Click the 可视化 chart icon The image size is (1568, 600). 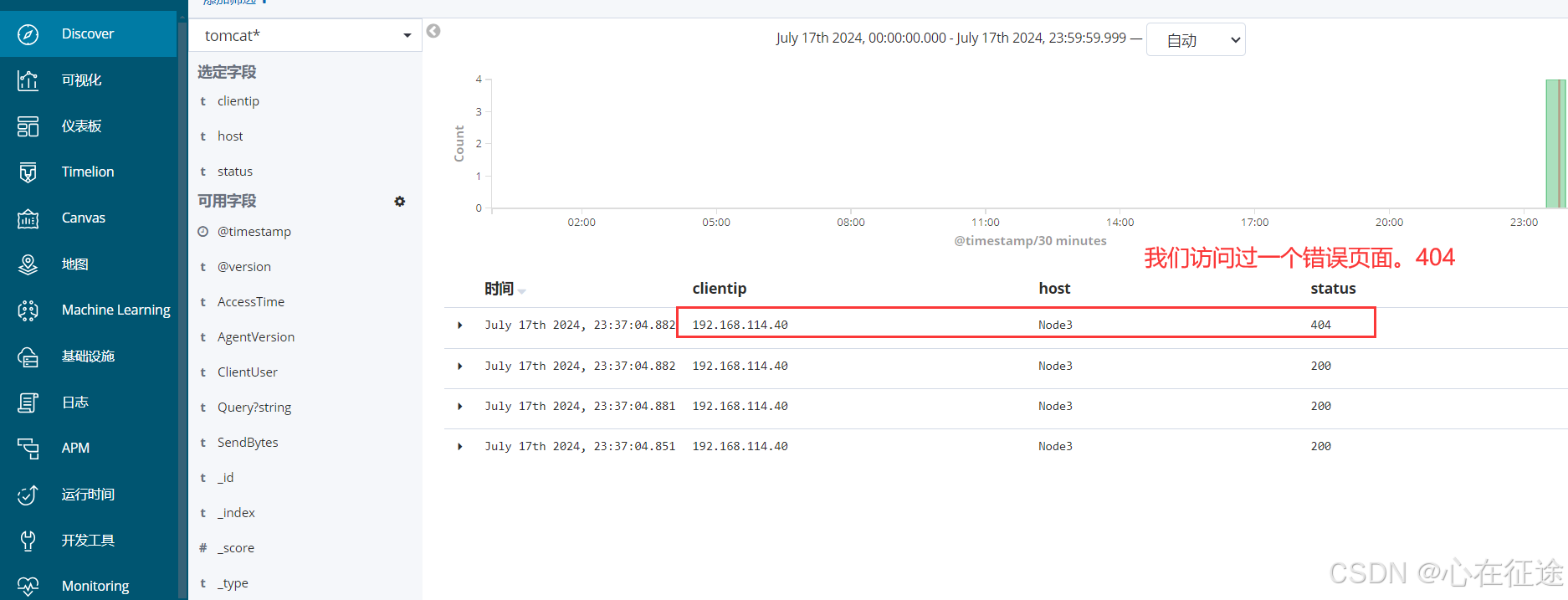[x=28, y=80]
